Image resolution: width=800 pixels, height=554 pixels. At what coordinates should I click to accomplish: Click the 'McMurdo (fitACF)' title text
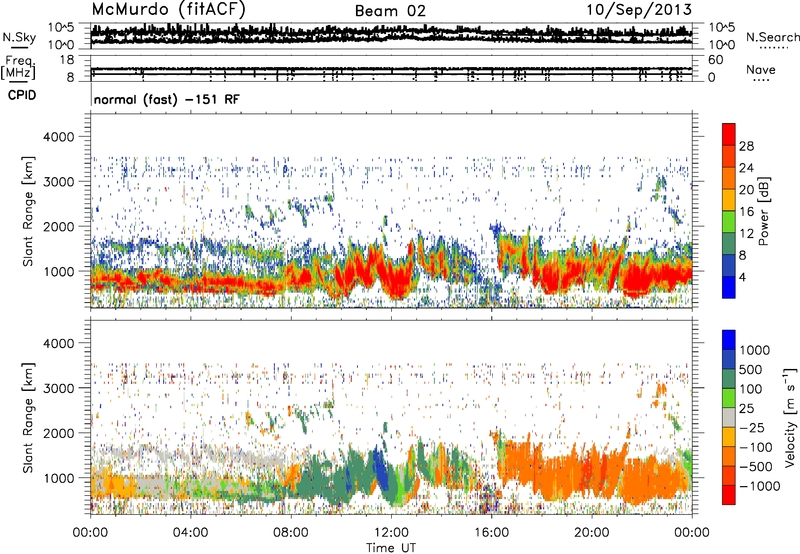(x=168, y=10)
